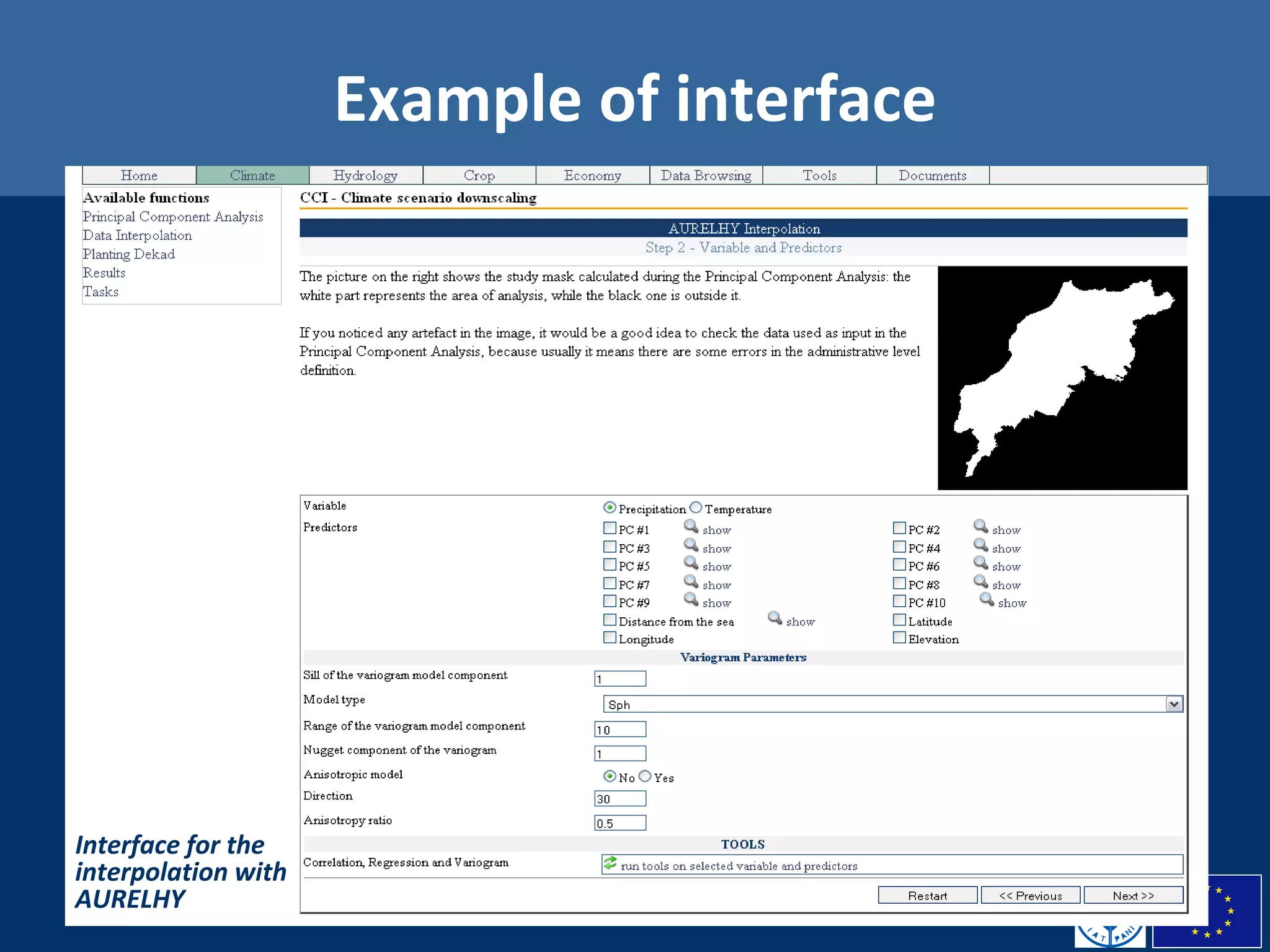The height and width of the screenshot is (952, 1270).
Task: Click the magnifier icon next to PC #10
Action: coord(987,599)
